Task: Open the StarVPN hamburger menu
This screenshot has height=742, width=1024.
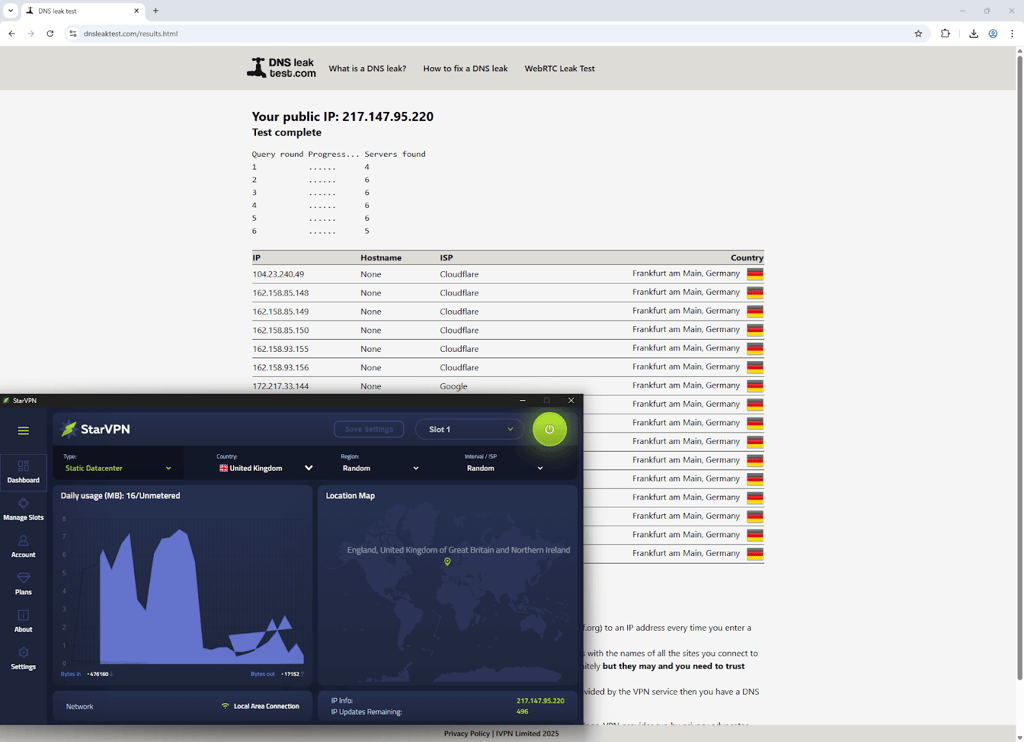Action: [24, 430]
